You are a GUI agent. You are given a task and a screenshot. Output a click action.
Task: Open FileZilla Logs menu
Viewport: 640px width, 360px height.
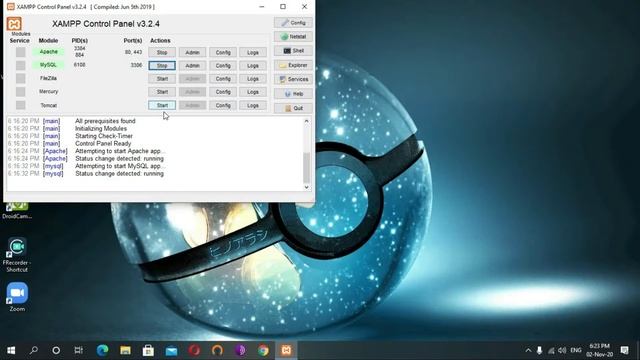coord(253,79)
